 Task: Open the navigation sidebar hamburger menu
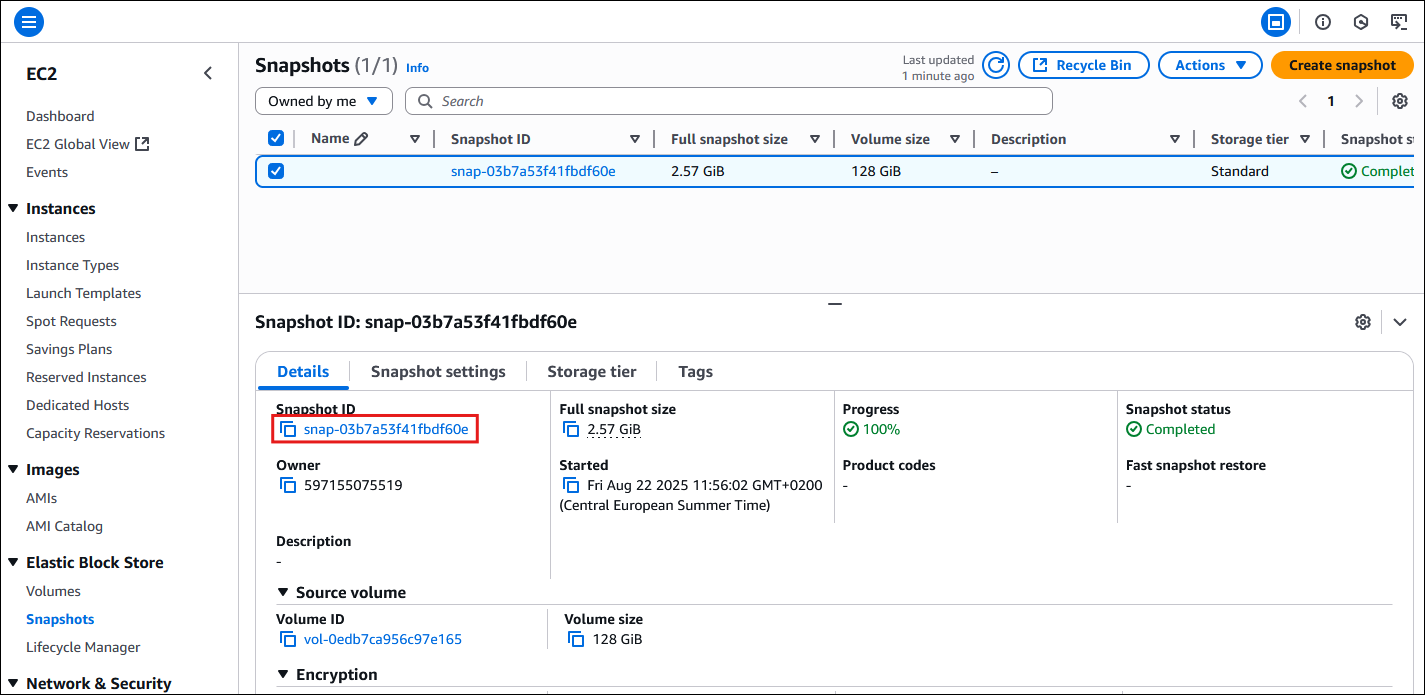(28, 21)
